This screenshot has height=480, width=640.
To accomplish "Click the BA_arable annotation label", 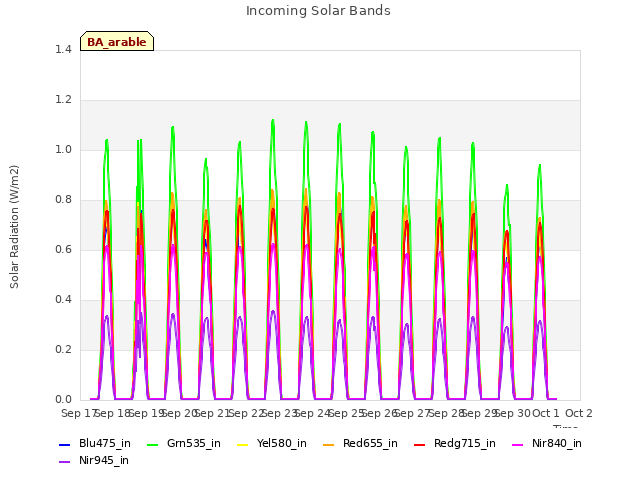I will pos(117,42).
